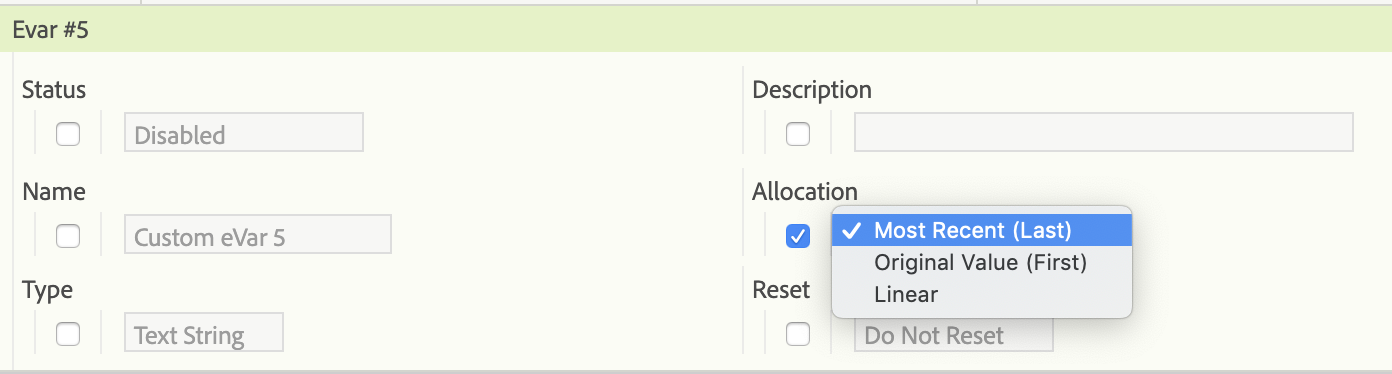
Task: Click the empty Description text field
Action: click(1104, 133)
